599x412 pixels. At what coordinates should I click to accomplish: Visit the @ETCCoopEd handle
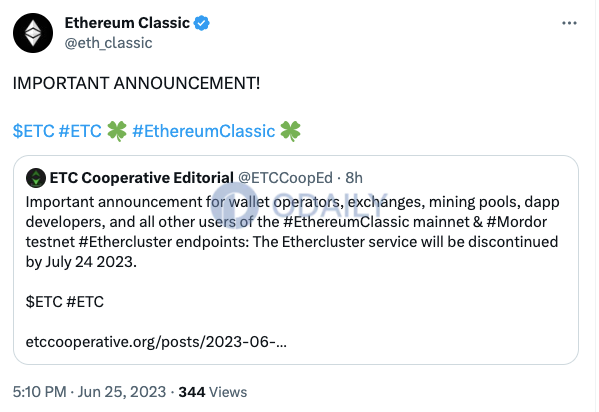point(285,178)
